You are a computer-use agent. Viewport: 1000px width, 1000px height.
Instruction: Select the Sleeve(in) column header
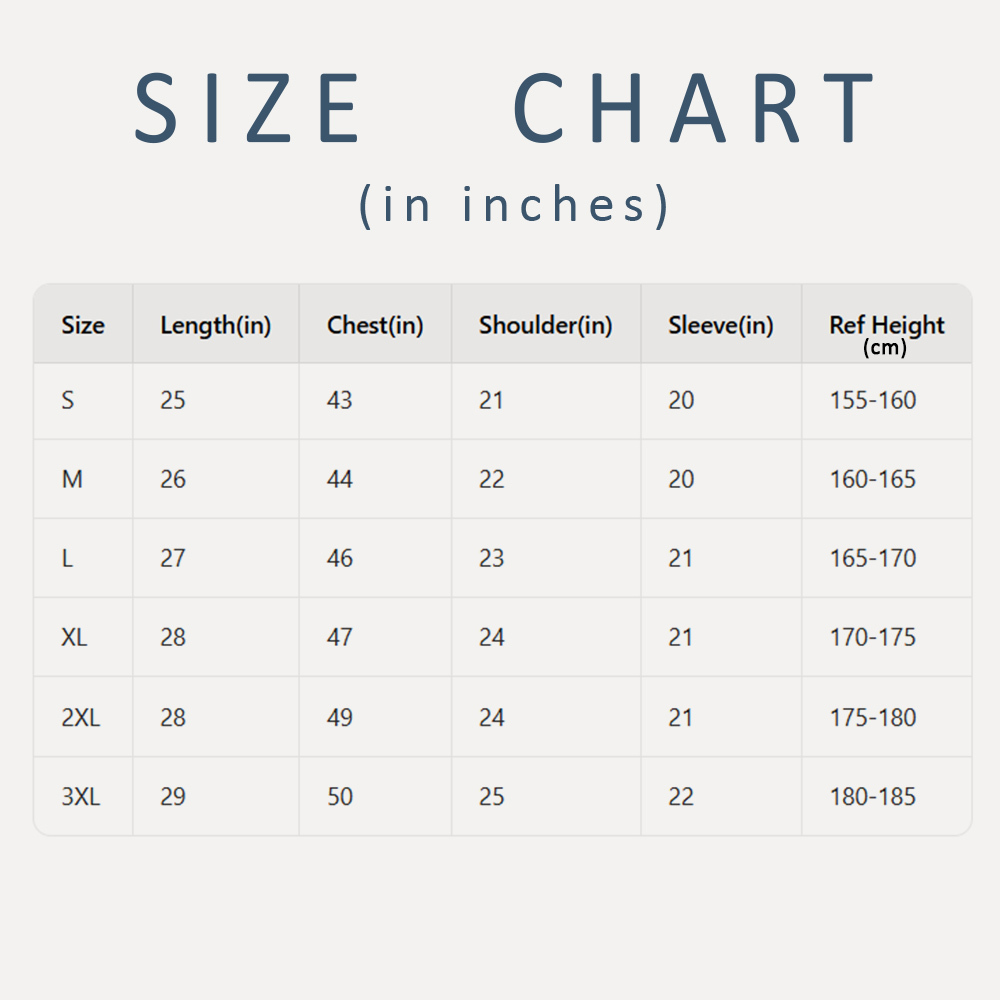tap(721, 326)
